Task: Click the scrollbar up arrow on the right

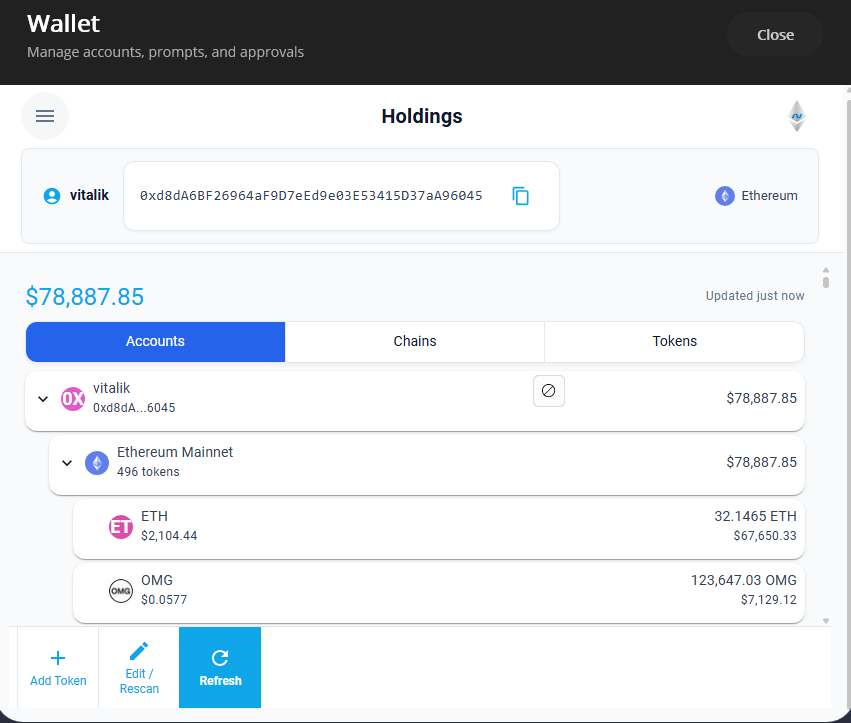Action: 825,268
